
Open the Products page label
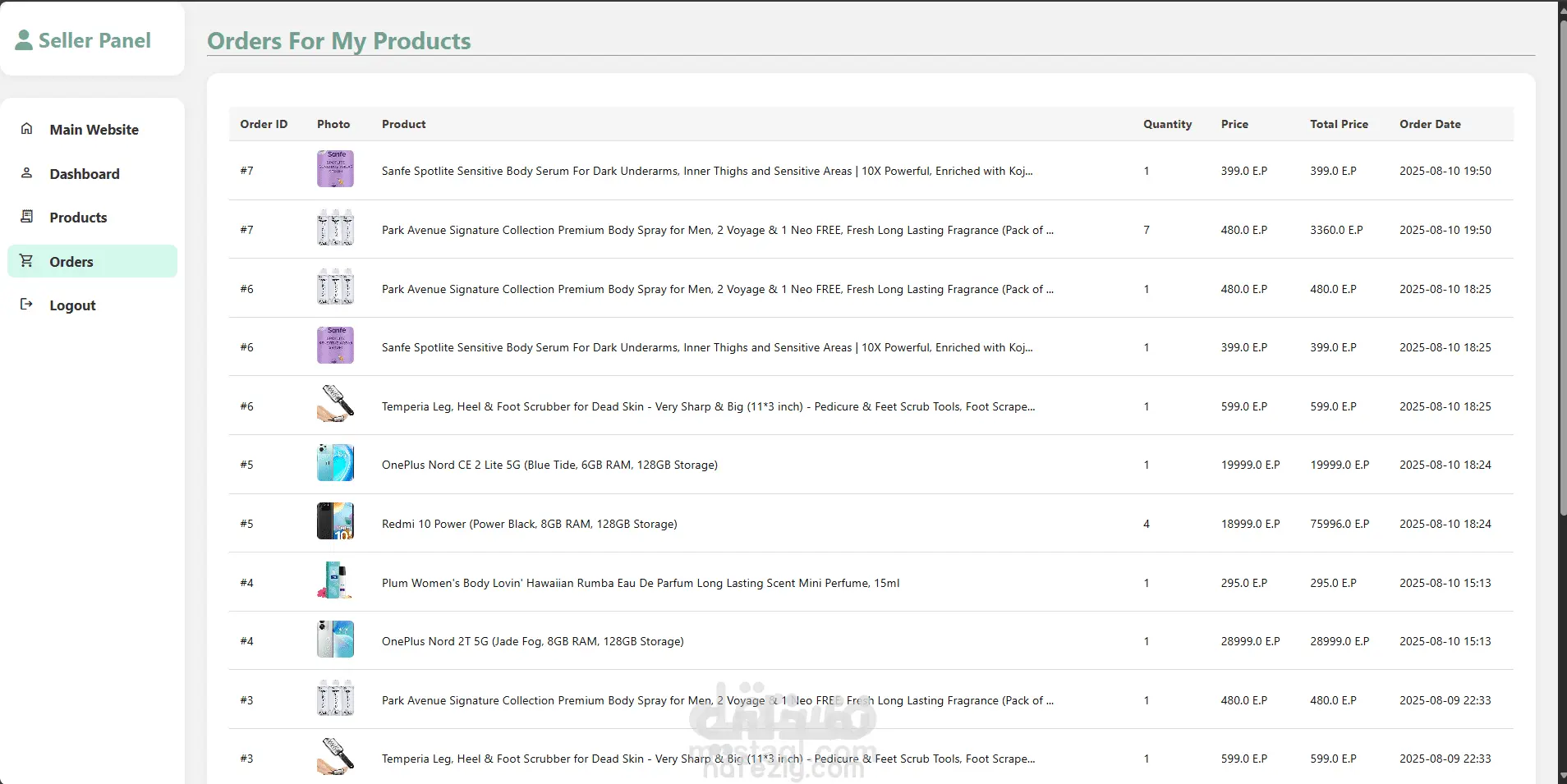(78, 218)
